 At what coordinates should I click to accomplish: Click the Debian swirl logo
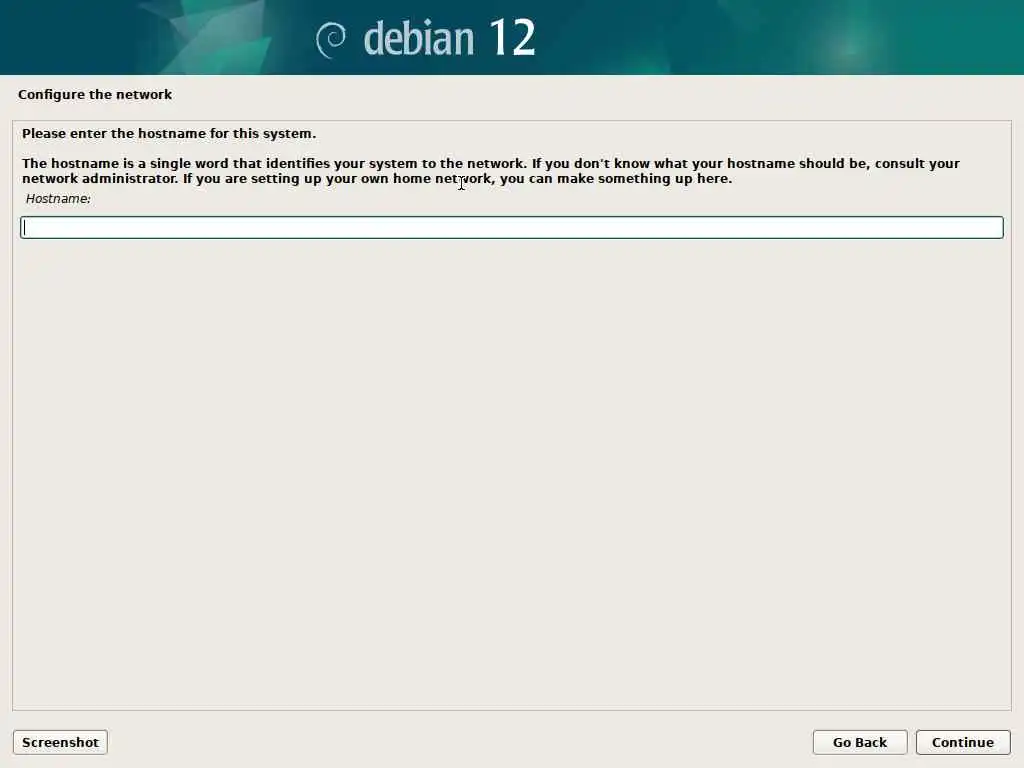[331, 39]
